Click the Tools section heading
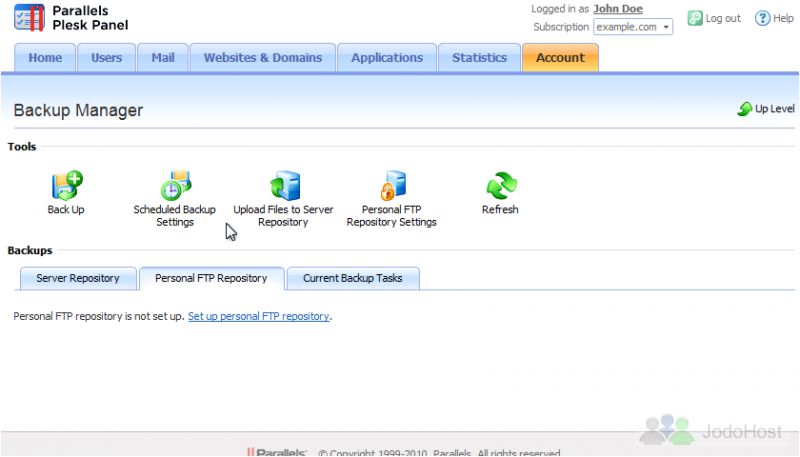The width and height of the screenshot is (800, 457). 22,147
